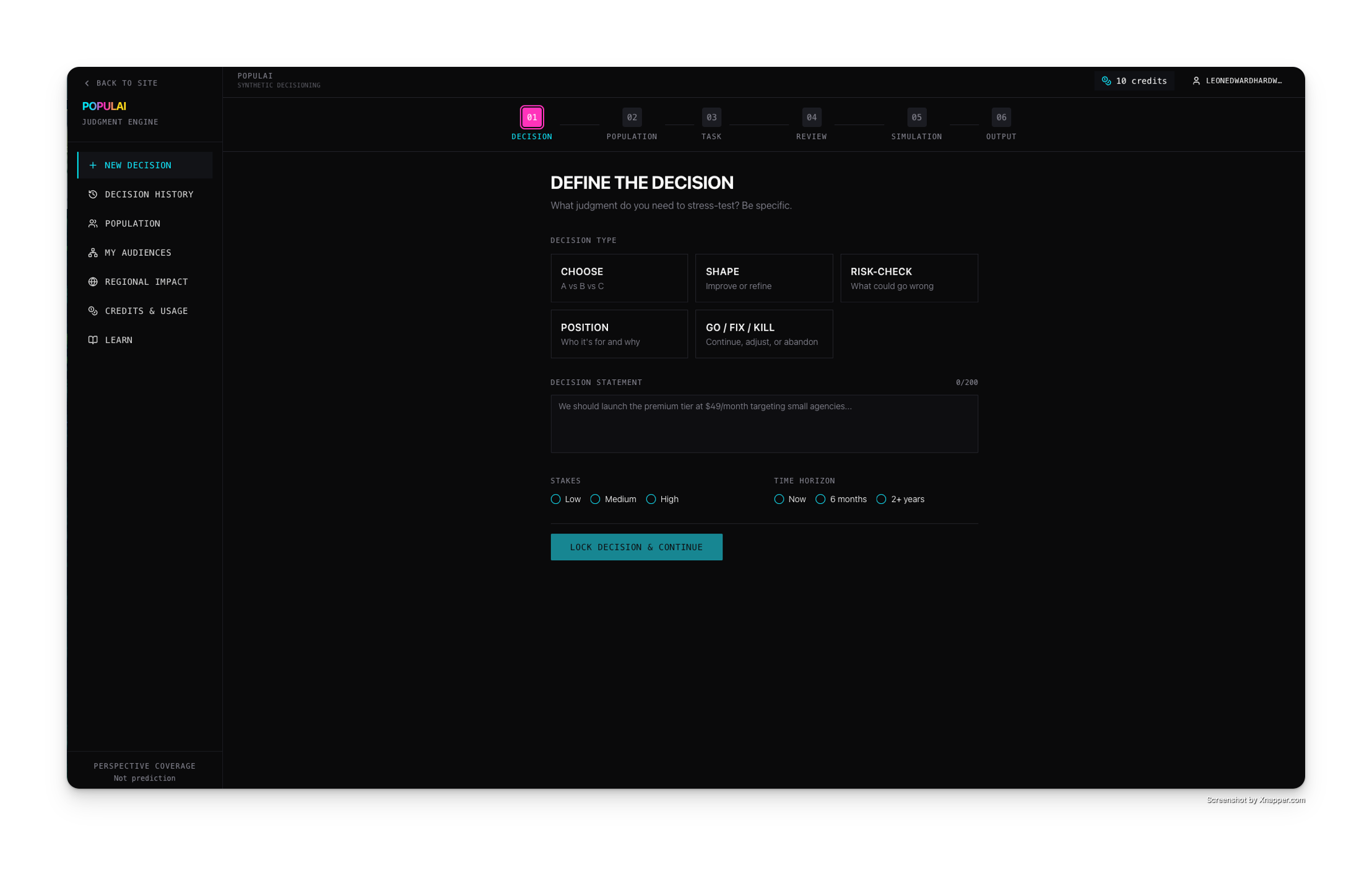This screenshot has width=1372, height=871.
Task: Jump to step 05 Simulation
Action: pyautogui.click(x=916, y=124)
